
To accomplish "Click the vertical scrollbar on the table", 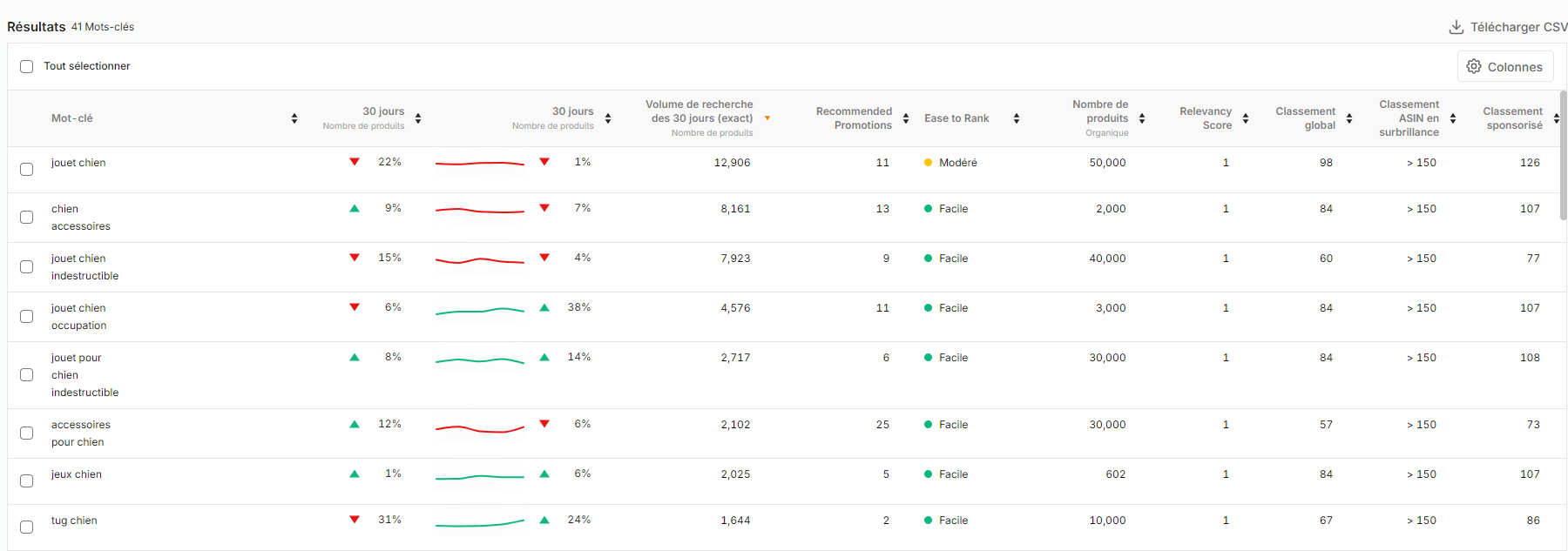I will [x=1563, y=155].
